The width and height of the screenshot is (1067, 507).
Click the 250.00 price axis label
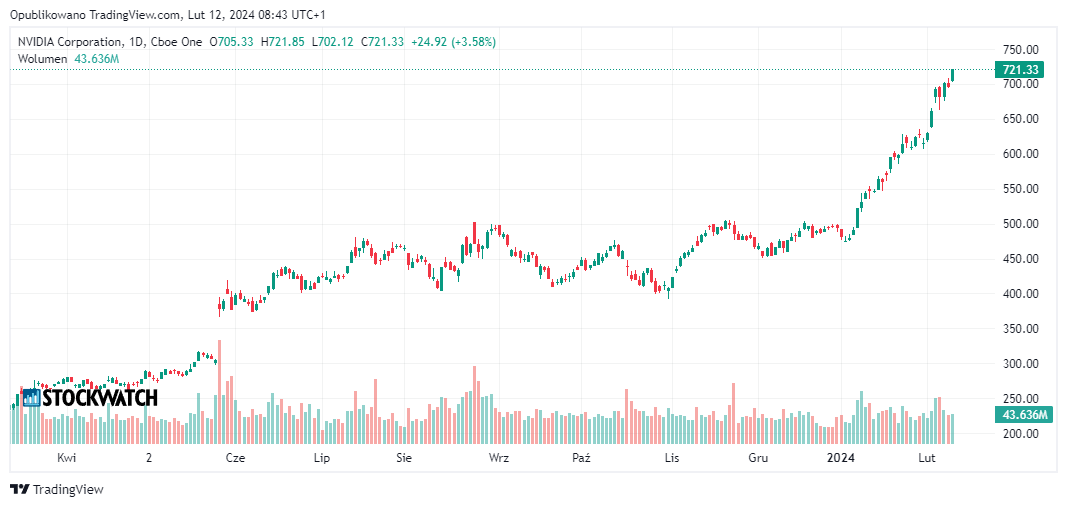[1021, 399]
